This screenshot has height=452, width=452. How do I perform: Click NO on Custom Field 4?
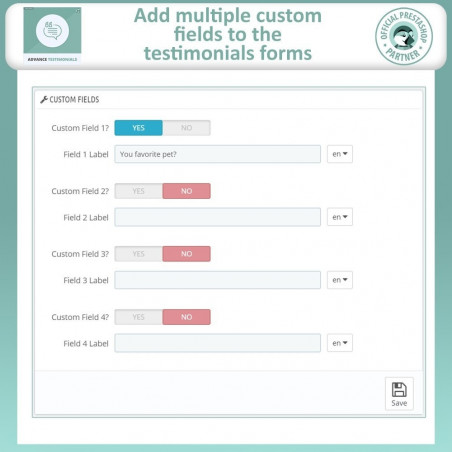(186, 317)
